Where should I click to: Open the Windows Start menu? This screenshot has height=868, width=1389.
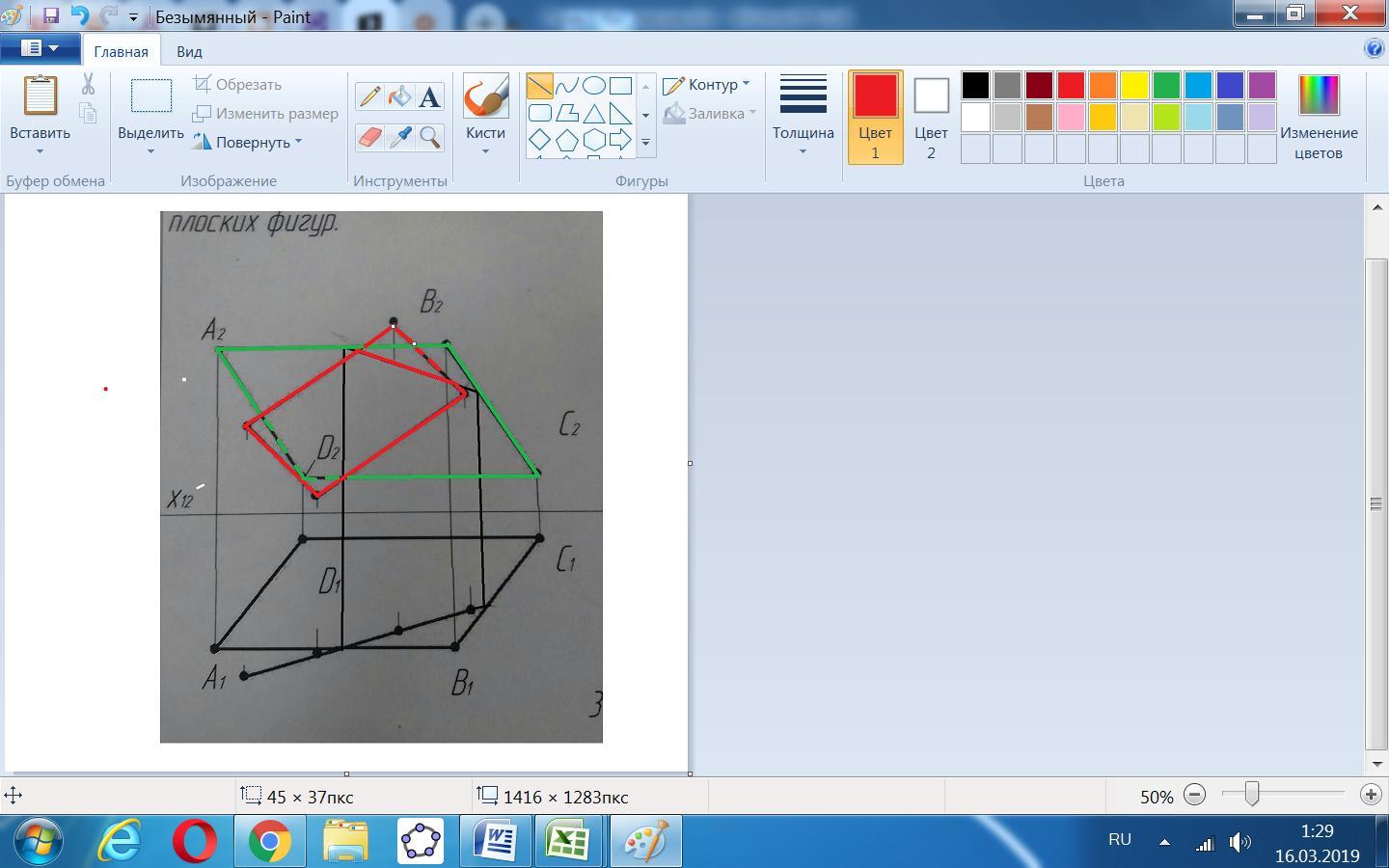coord(40,841)
